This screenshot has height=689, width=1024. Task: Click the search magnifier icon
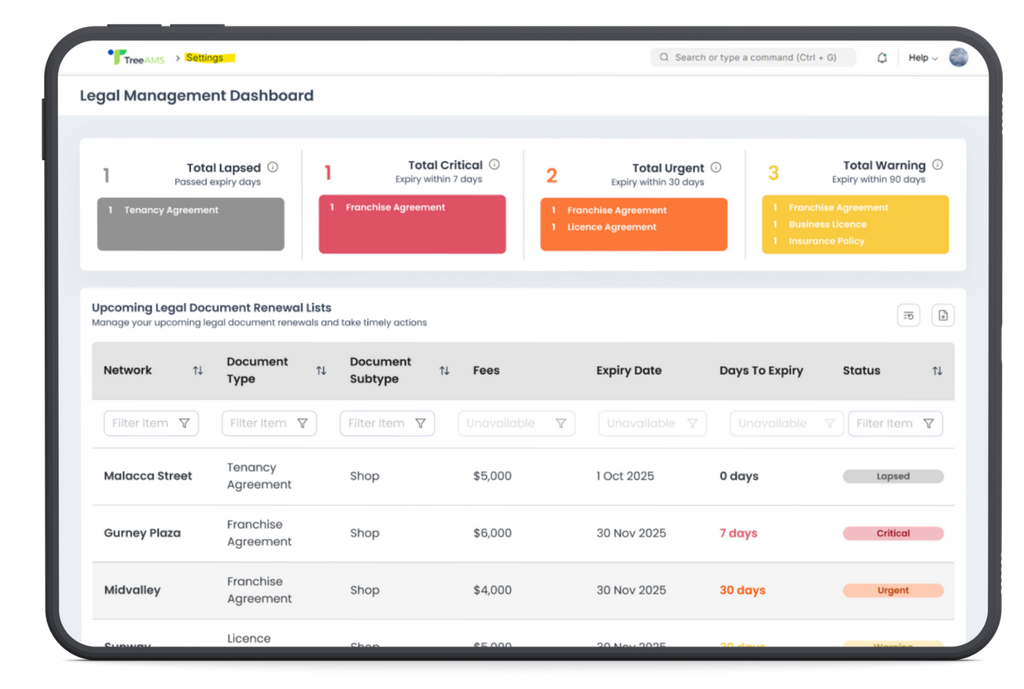pos(663,57)
